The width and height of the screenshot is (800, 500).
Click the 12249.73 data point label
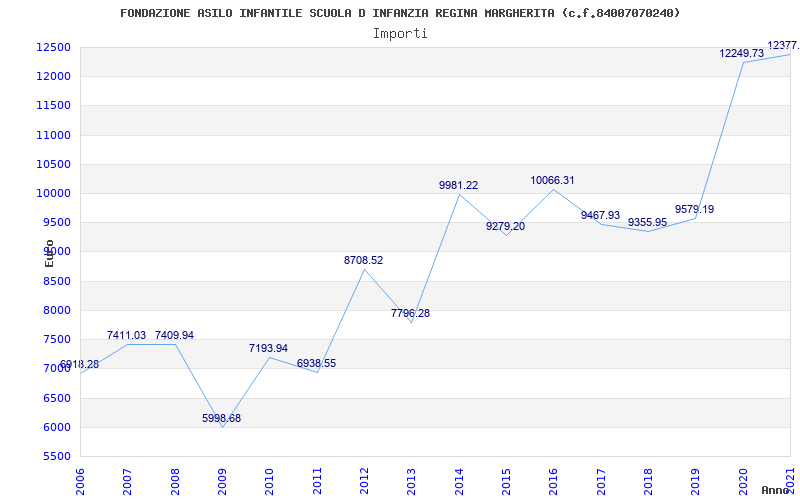tap(741, 53)
